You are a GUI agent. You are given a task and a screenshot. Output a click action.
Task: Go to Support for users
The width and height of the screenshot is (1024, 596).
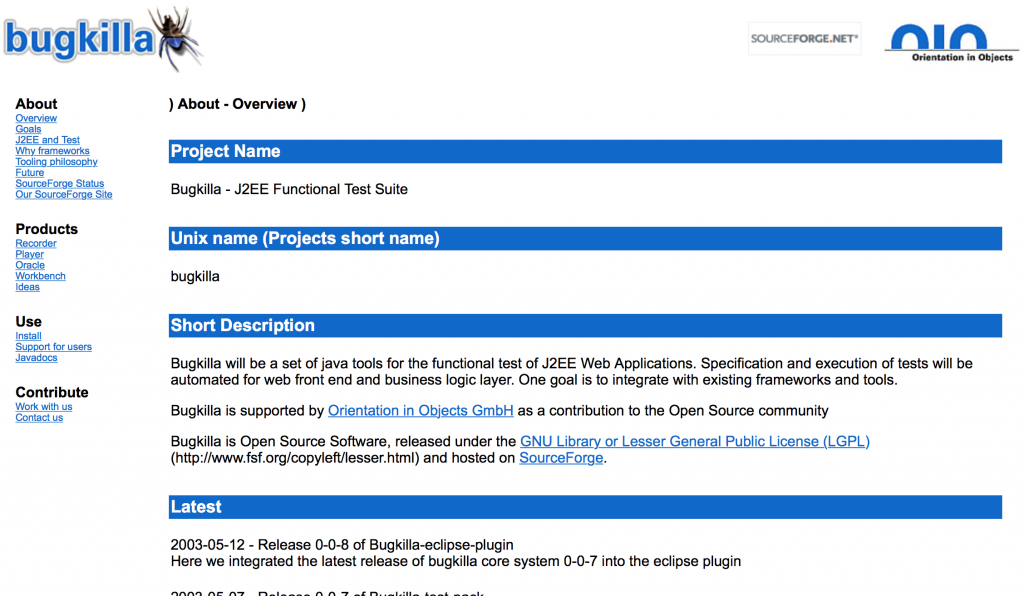coord(54,347)
